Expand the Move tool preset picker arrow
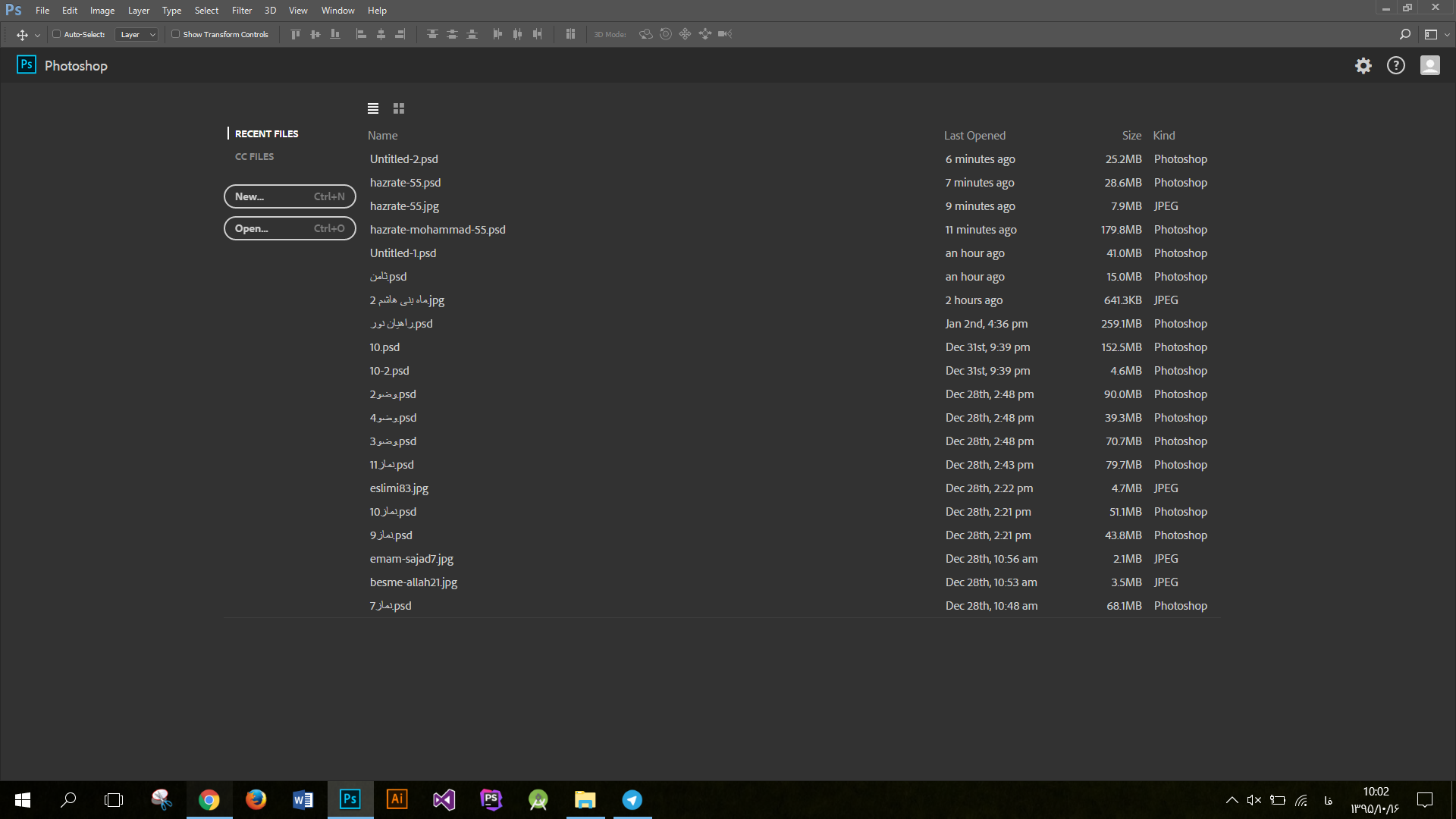Image resolution: width=1456 pixels, height=819 pixels. [37, 35]
